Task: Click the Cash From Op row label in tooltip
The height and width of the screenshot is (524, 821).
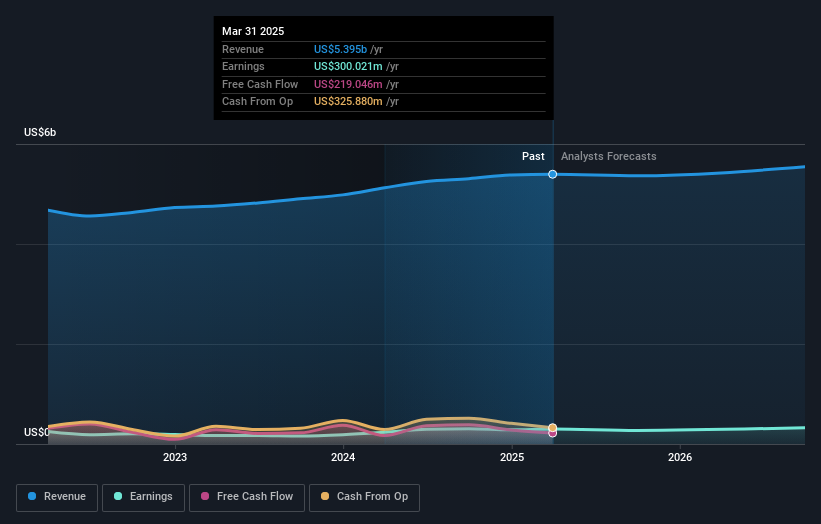Action: coord(257,102)
